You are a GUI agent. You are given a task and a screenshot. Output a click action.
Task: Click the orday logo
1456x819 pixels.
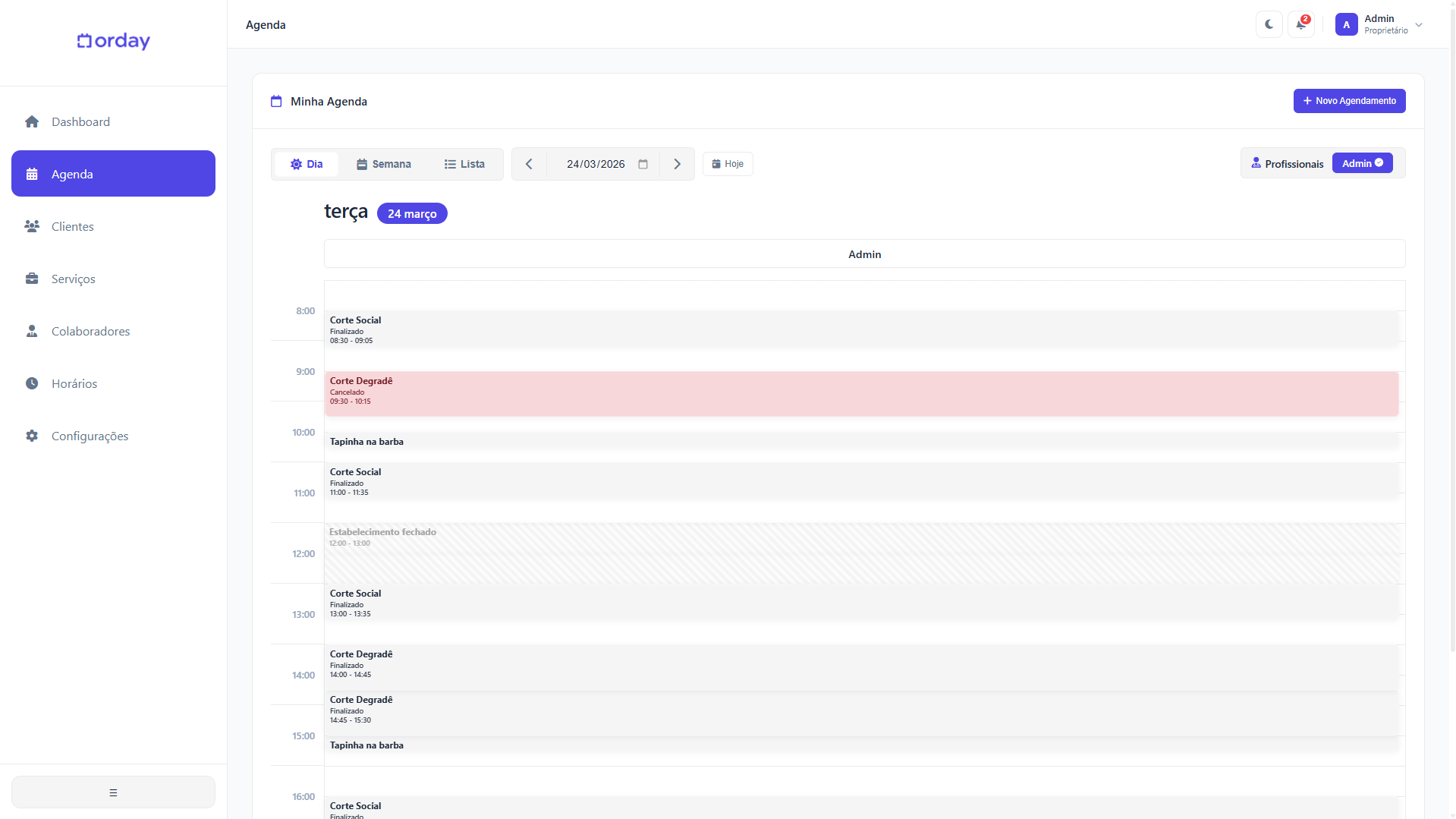(114, 41)
